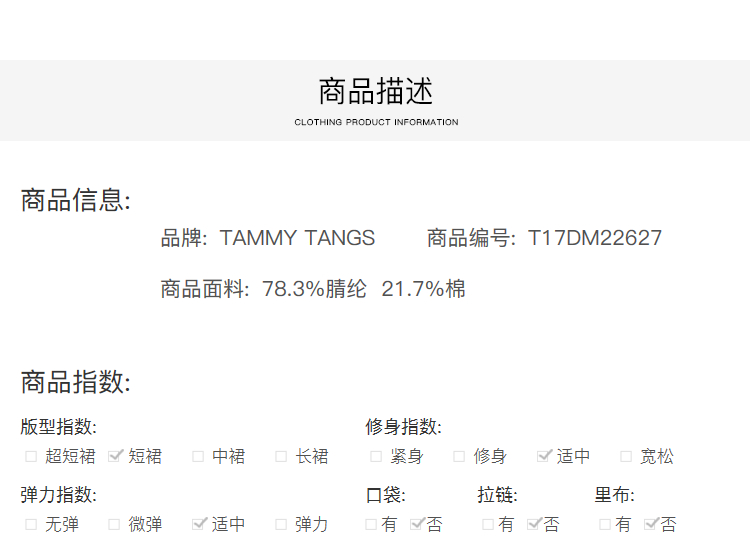Check the 无弹 checkbox
The height and width of the screenshot is (536, 750).
[x=31, y=524]
